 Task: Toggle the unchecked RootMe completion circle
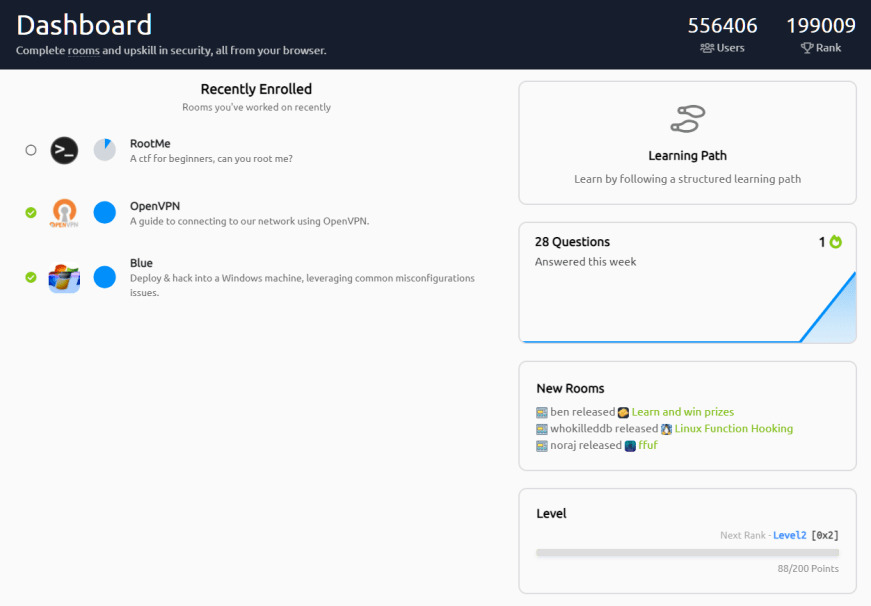(31, 150)
